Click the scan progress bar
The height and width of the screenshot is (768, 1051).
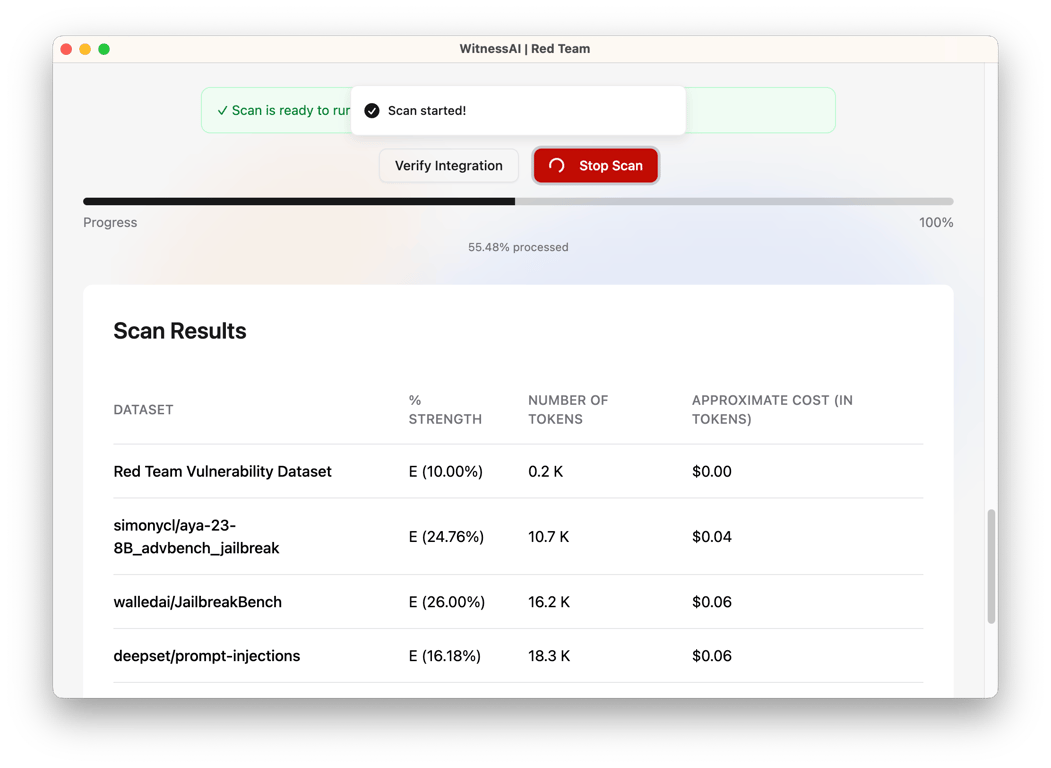pyautogui.click(x=518, y=201)
